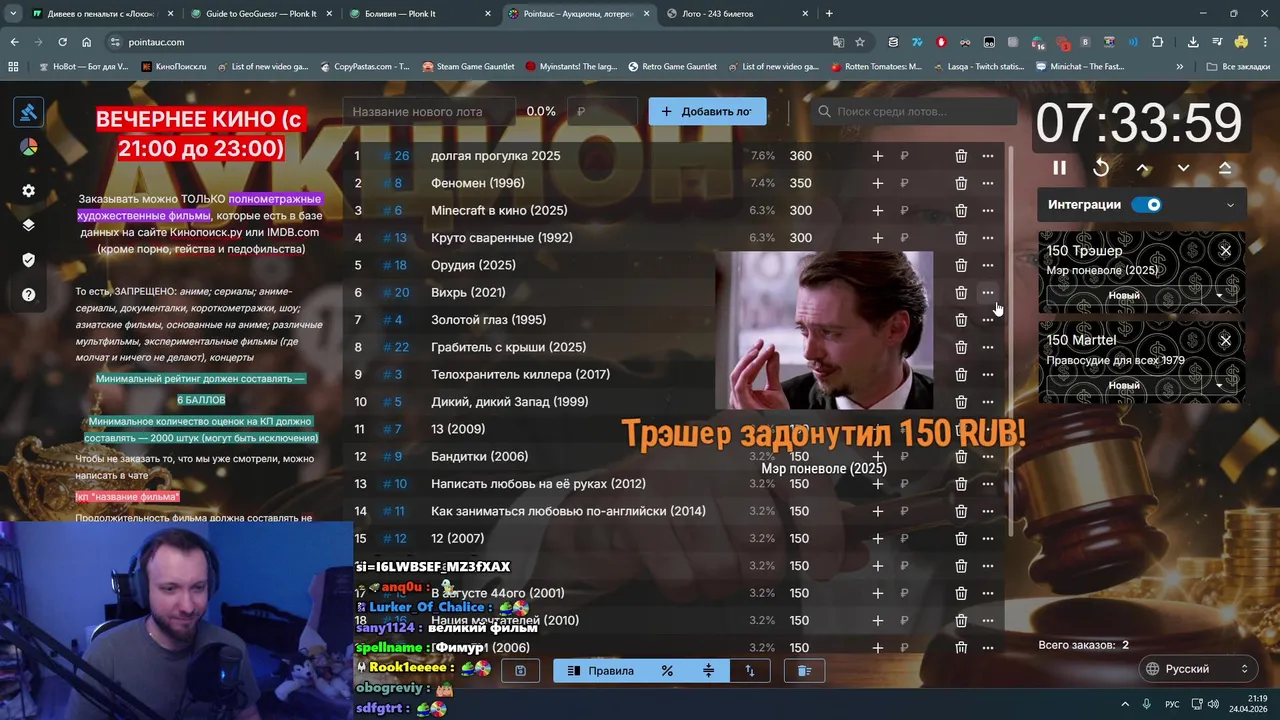
Task: Open a new browser tab
Action: tap(829, 14)
